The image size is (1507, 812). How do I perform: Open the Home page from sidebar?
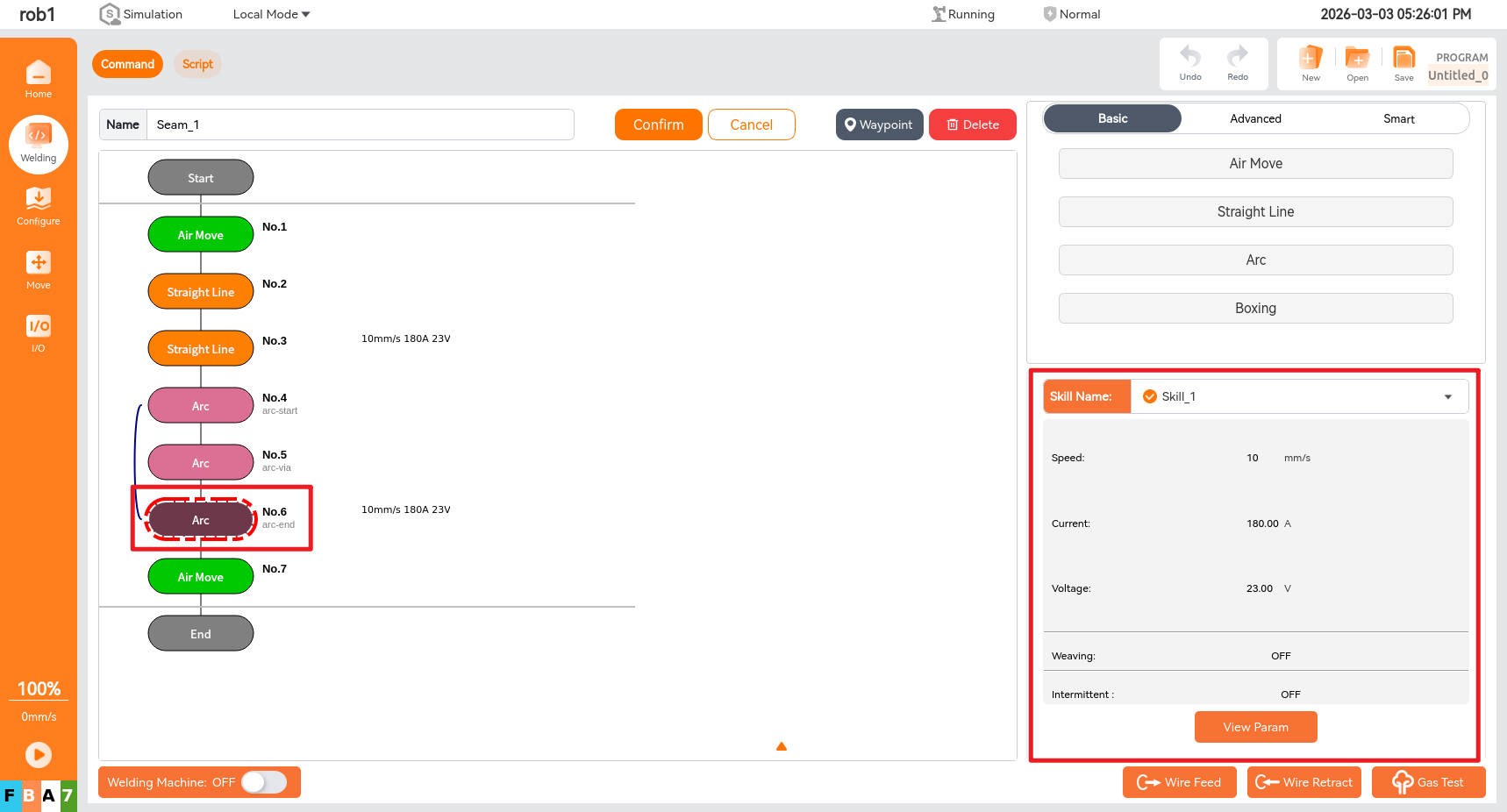point(38,79)
